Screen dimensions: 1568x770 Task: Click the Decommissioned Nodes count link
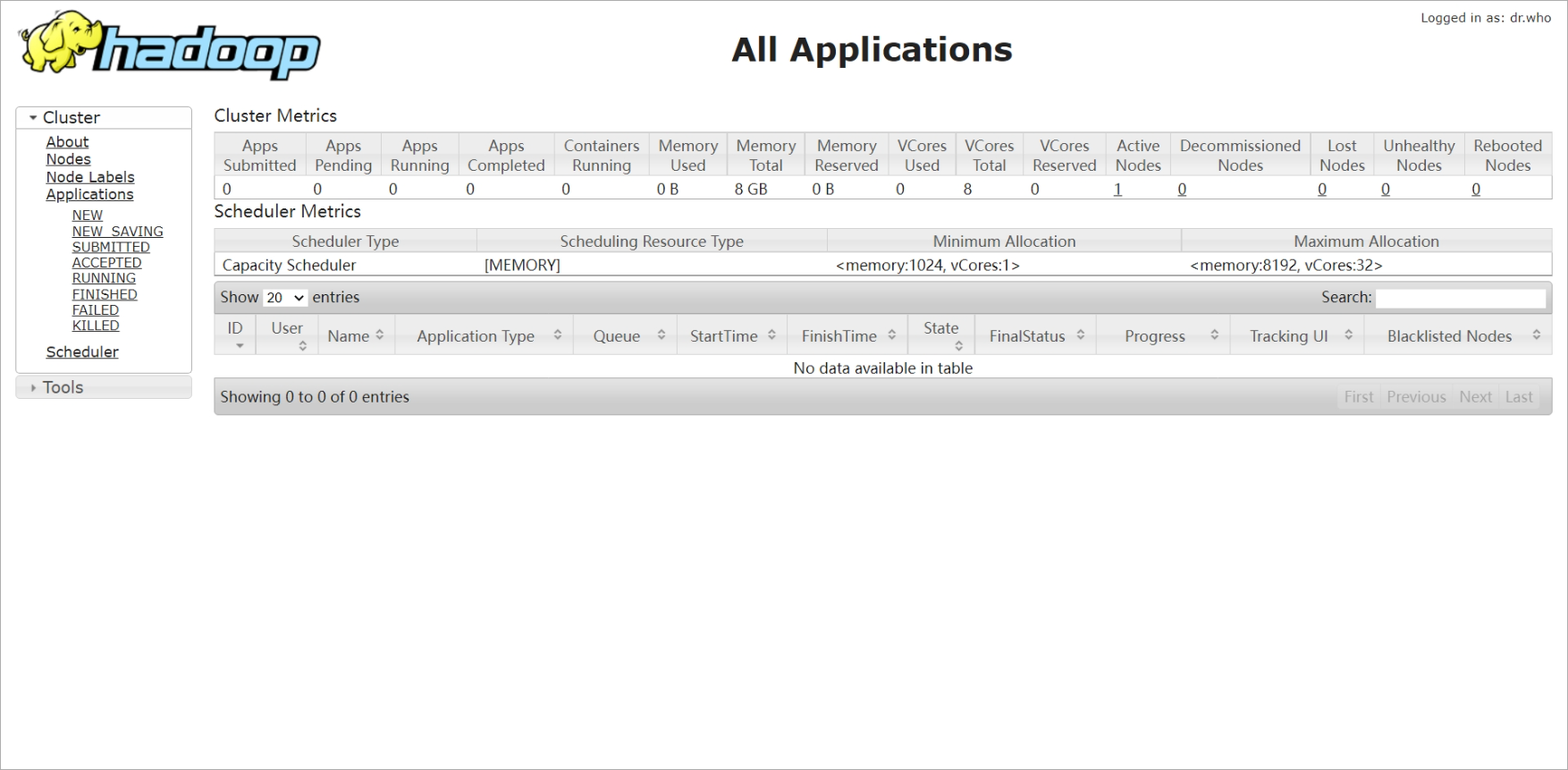click(1182, 190)
